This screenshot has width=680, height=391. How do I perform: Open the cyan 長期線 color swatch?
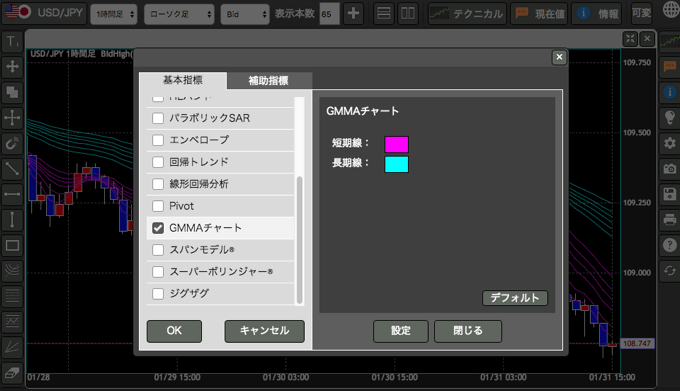point(396,164)
